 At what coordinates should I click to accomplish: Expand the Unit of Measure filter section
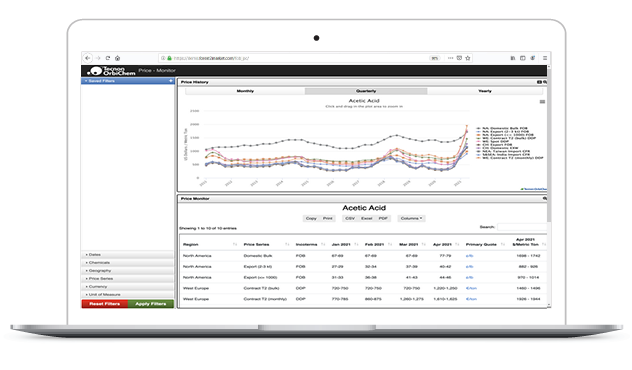127,295
